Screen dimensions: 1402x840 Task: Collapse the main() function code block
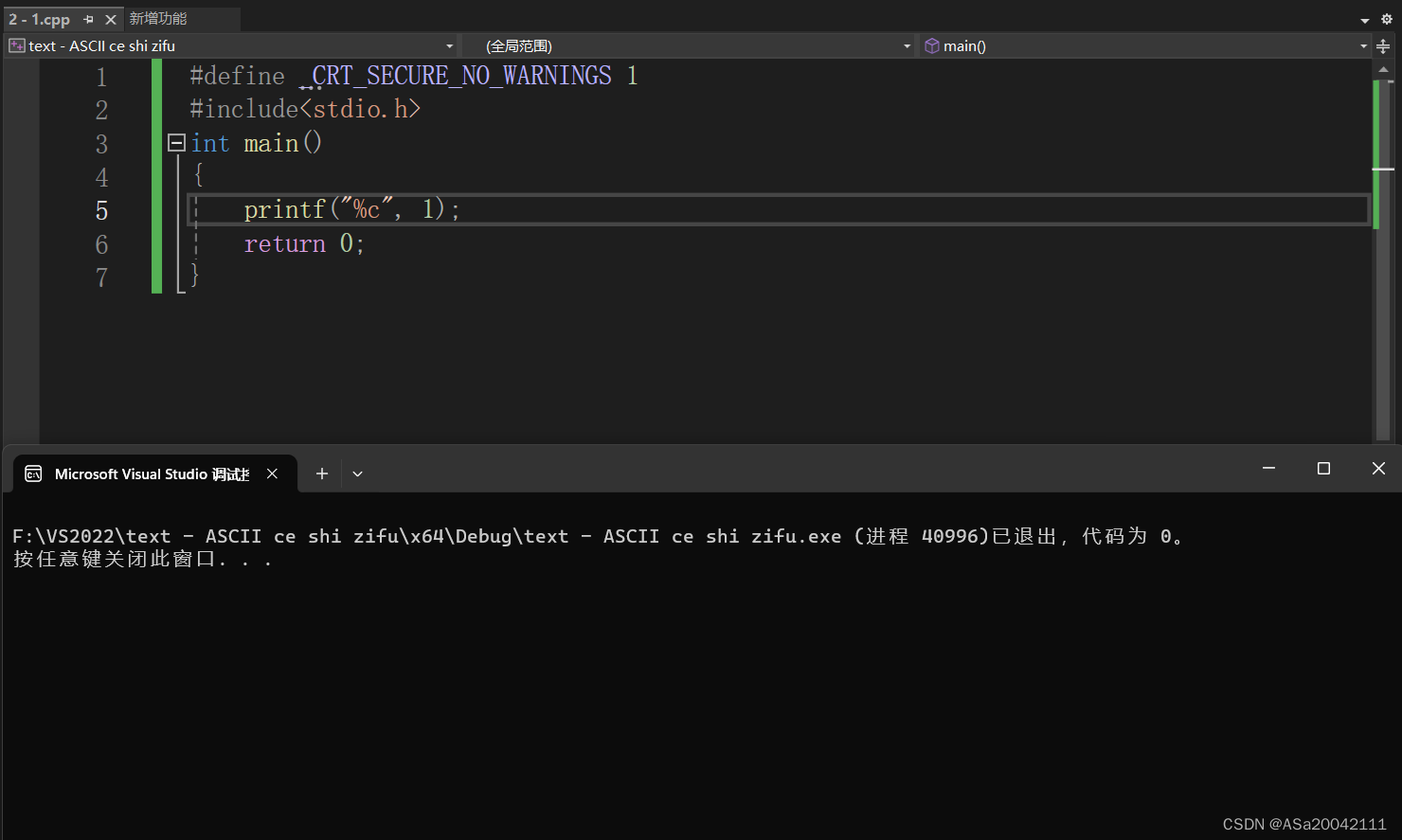(176, 143)
